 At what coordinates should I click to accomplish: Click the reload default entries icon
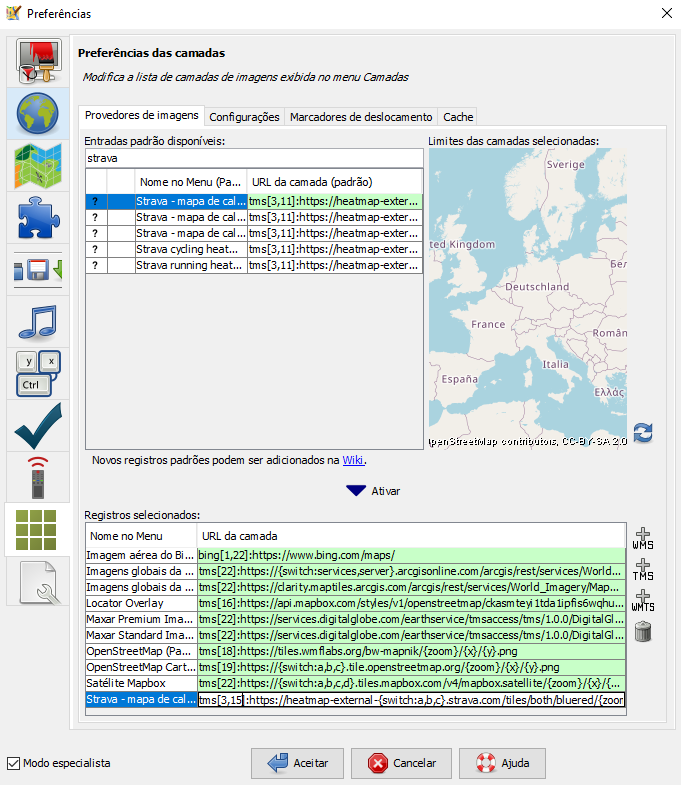coord(643,433)
